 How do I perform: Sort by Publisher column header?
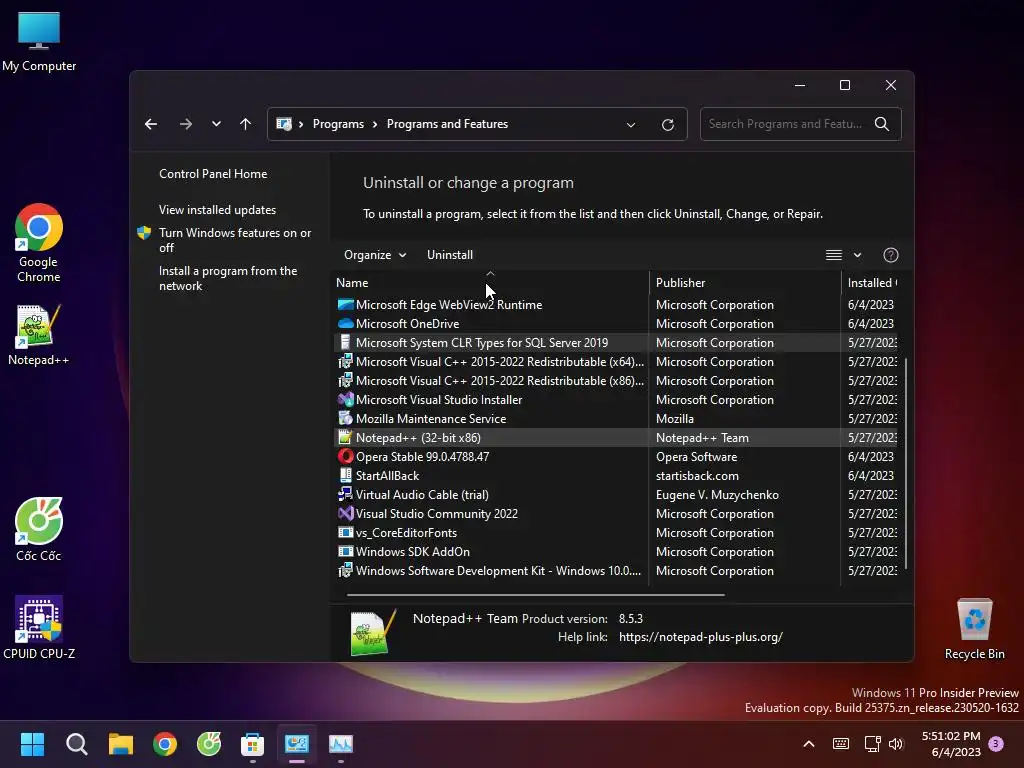tap(745, 283)
